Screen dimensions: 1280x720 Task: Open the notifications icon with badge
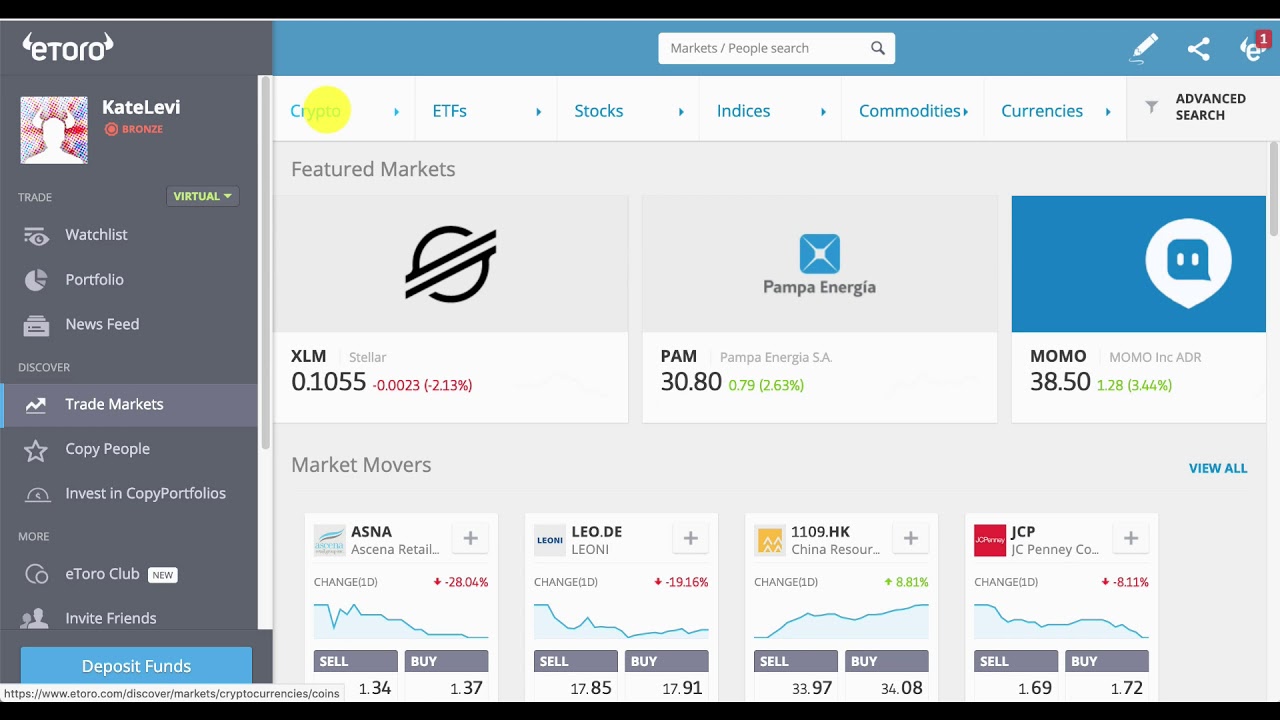[x=1254, y=47]
